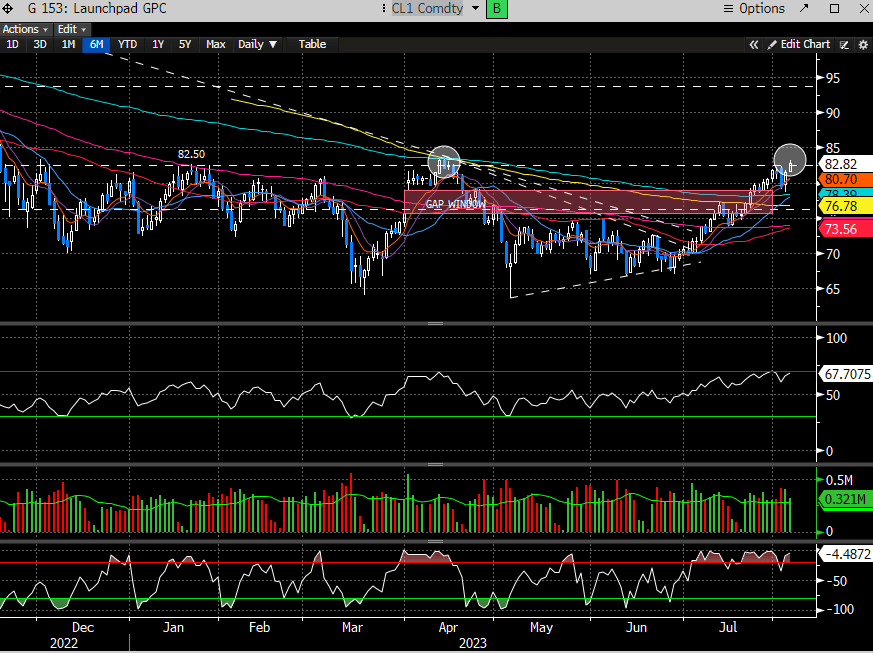
Task: Open the Actions dropdown menu
Action: pyautogui.click(x=25, y=29)
